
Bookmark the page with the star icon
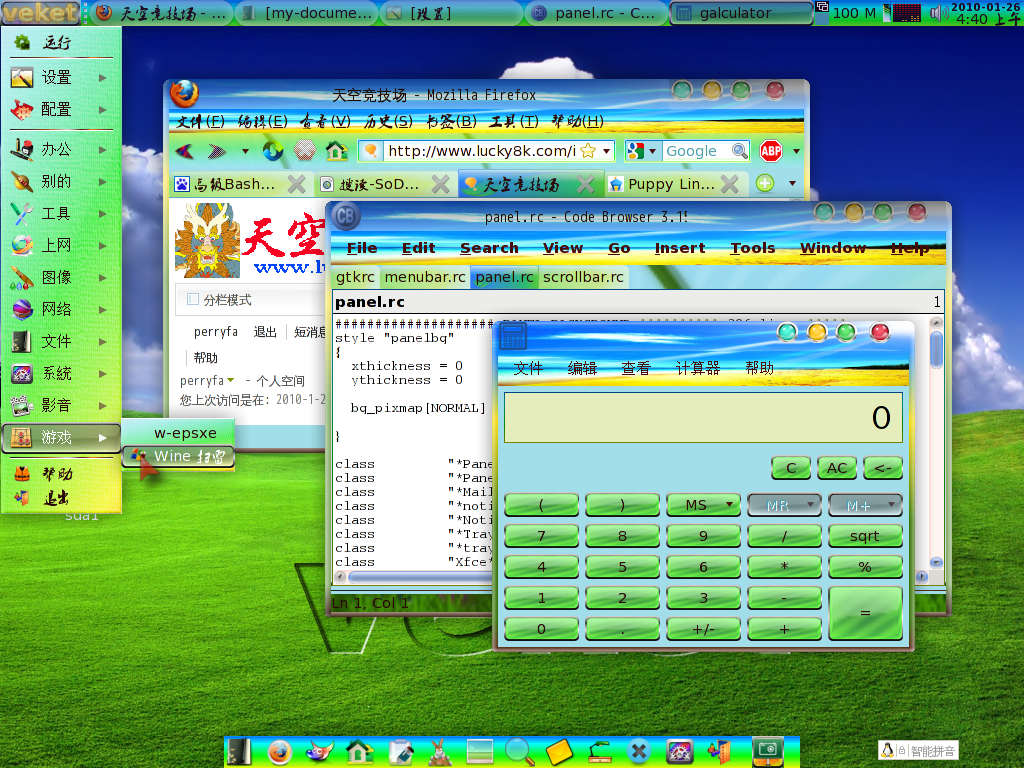point(588,151)
